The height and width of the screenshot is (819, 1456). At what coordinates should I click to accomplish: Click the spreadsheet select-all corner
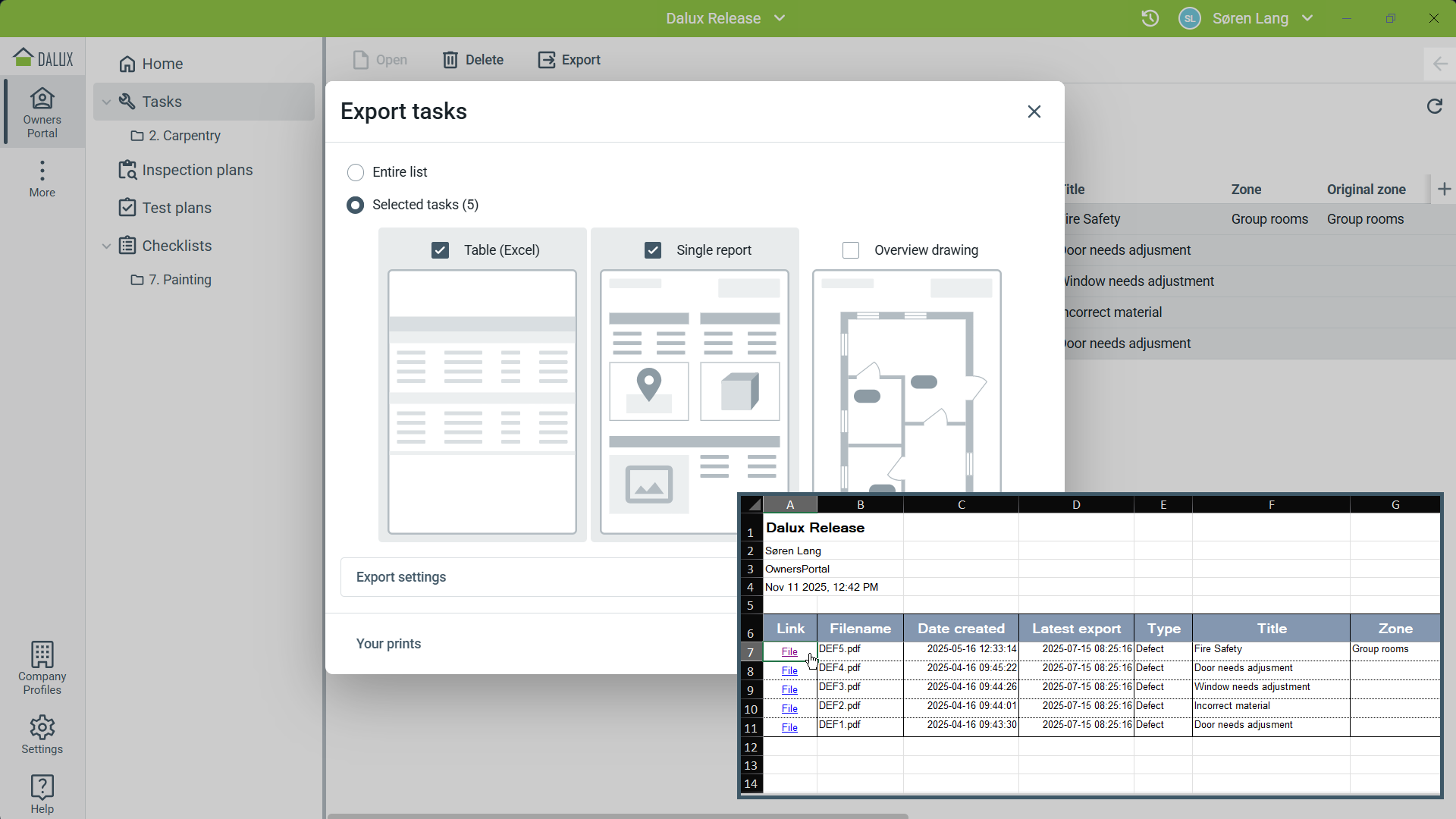tap(752, 505)
